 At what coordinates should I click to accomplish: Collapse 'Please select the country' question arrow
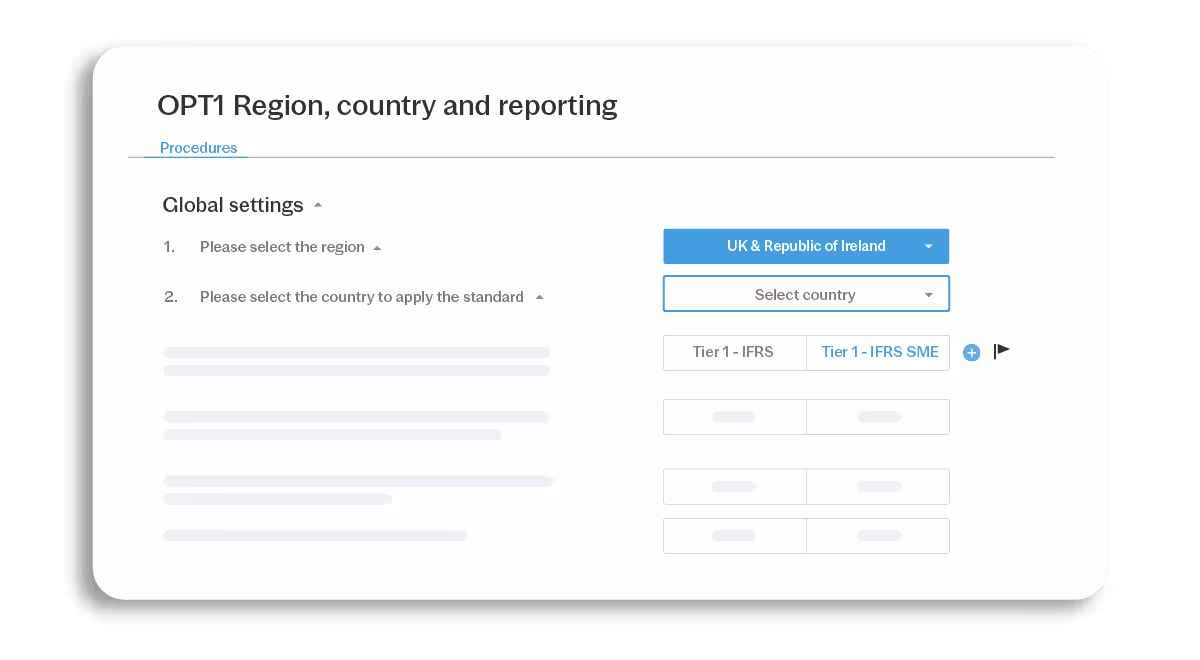[x=539, y=297]
